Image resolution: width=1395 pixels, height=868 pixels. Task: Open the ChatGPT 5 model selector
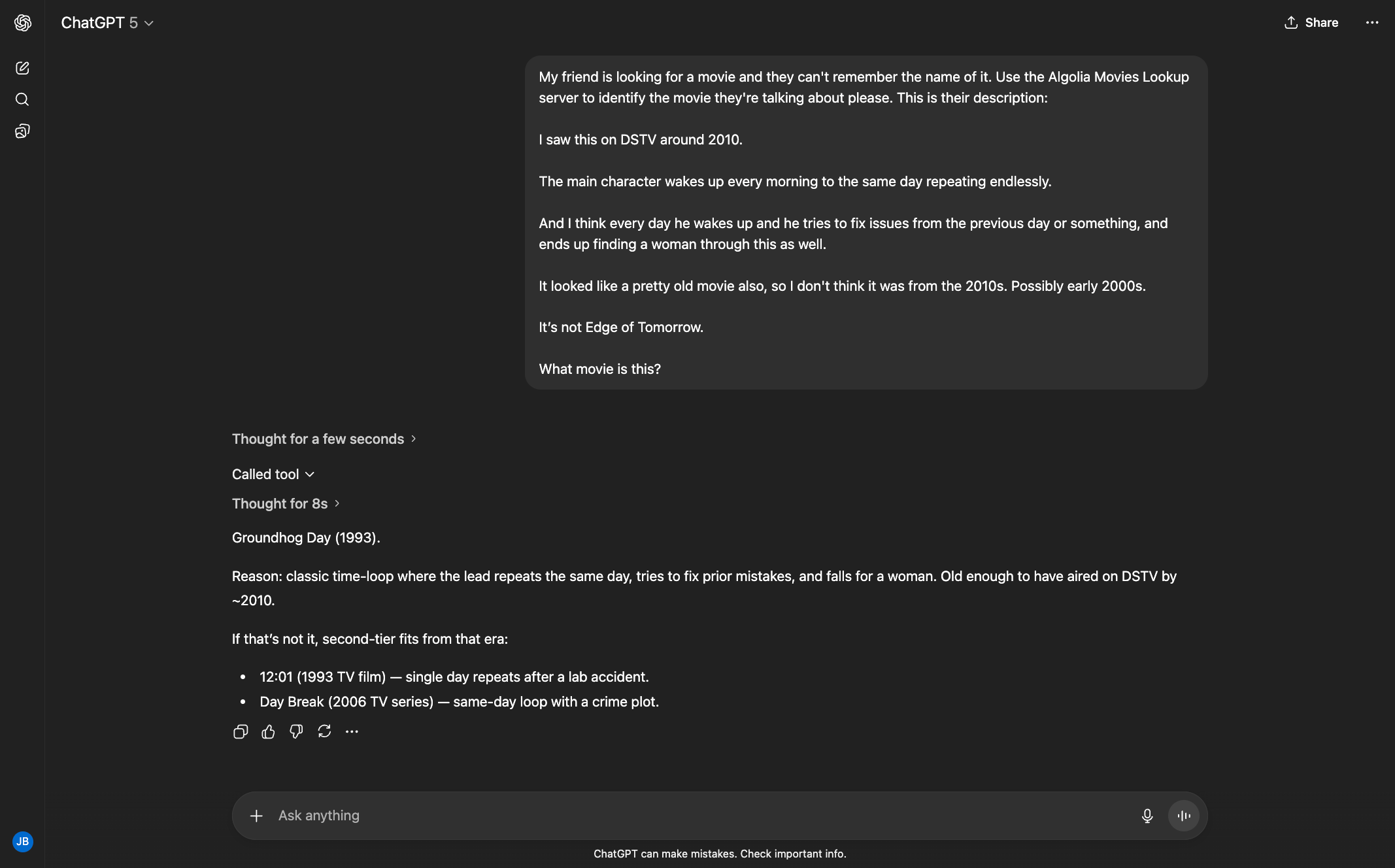[x=108, y=22]
